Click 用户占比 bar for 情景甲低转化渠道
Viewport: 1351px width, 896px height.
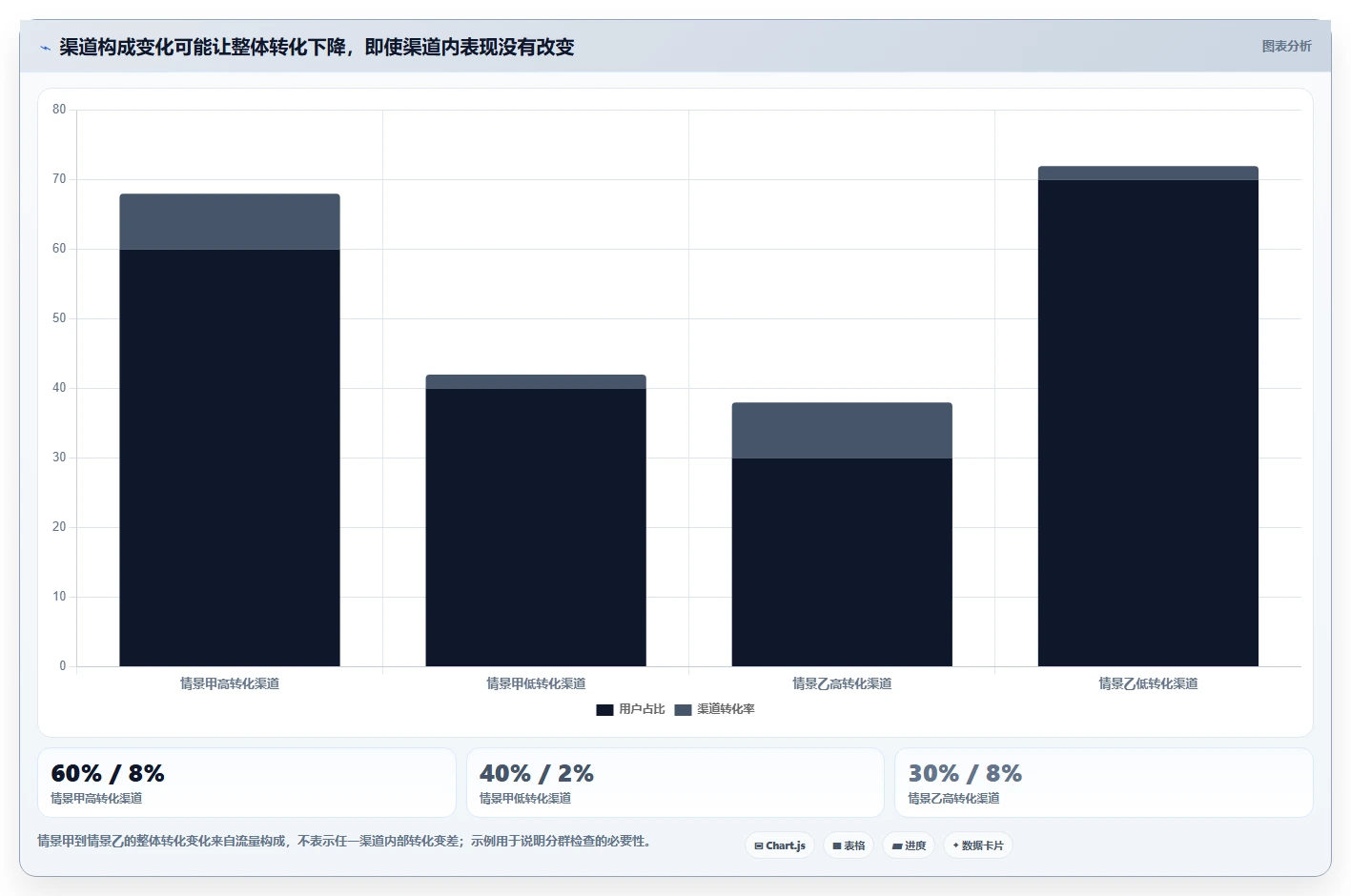(536, 527)
